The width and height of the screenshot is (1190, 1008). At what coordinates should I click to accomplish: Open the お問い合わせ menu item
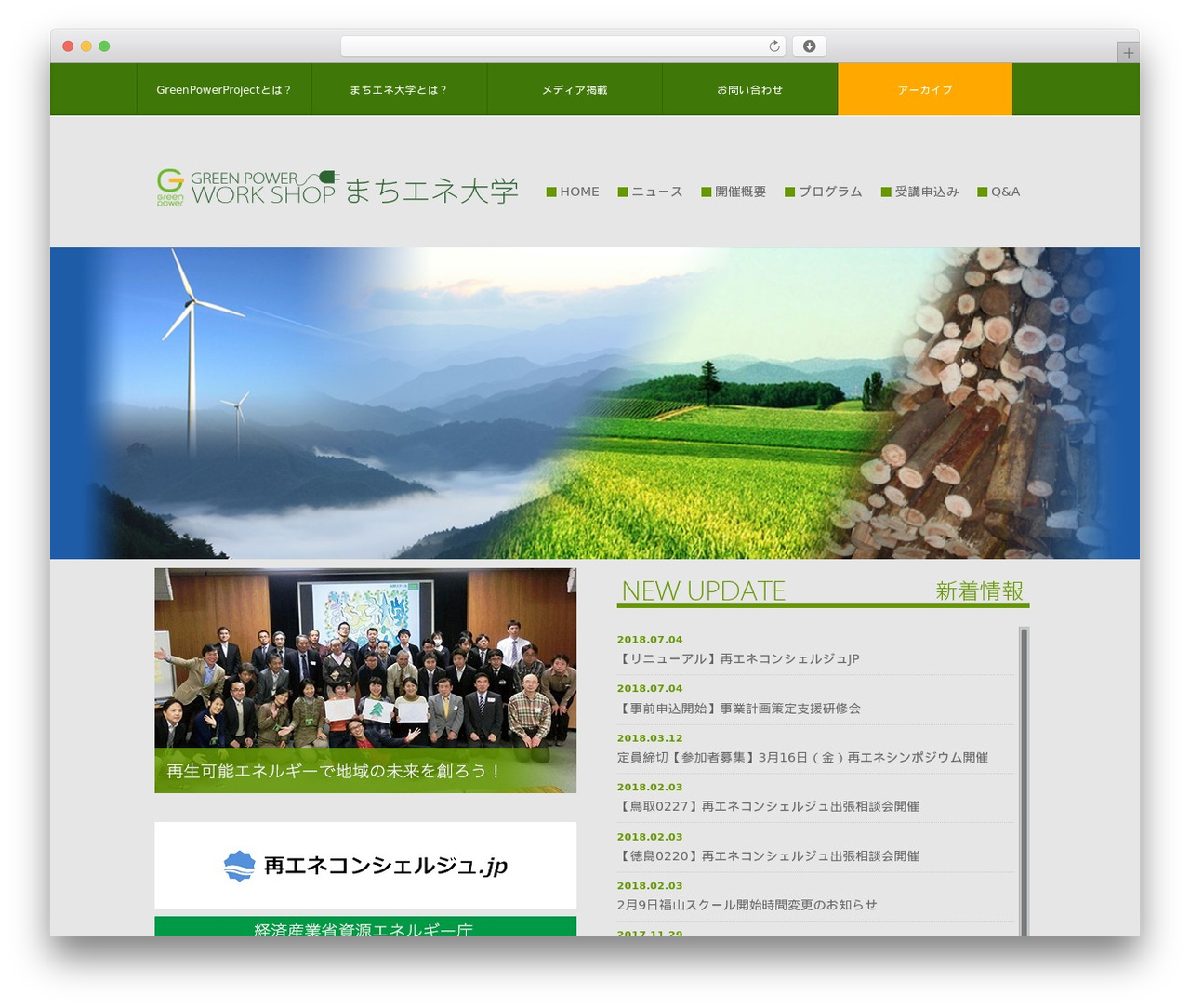749,90
